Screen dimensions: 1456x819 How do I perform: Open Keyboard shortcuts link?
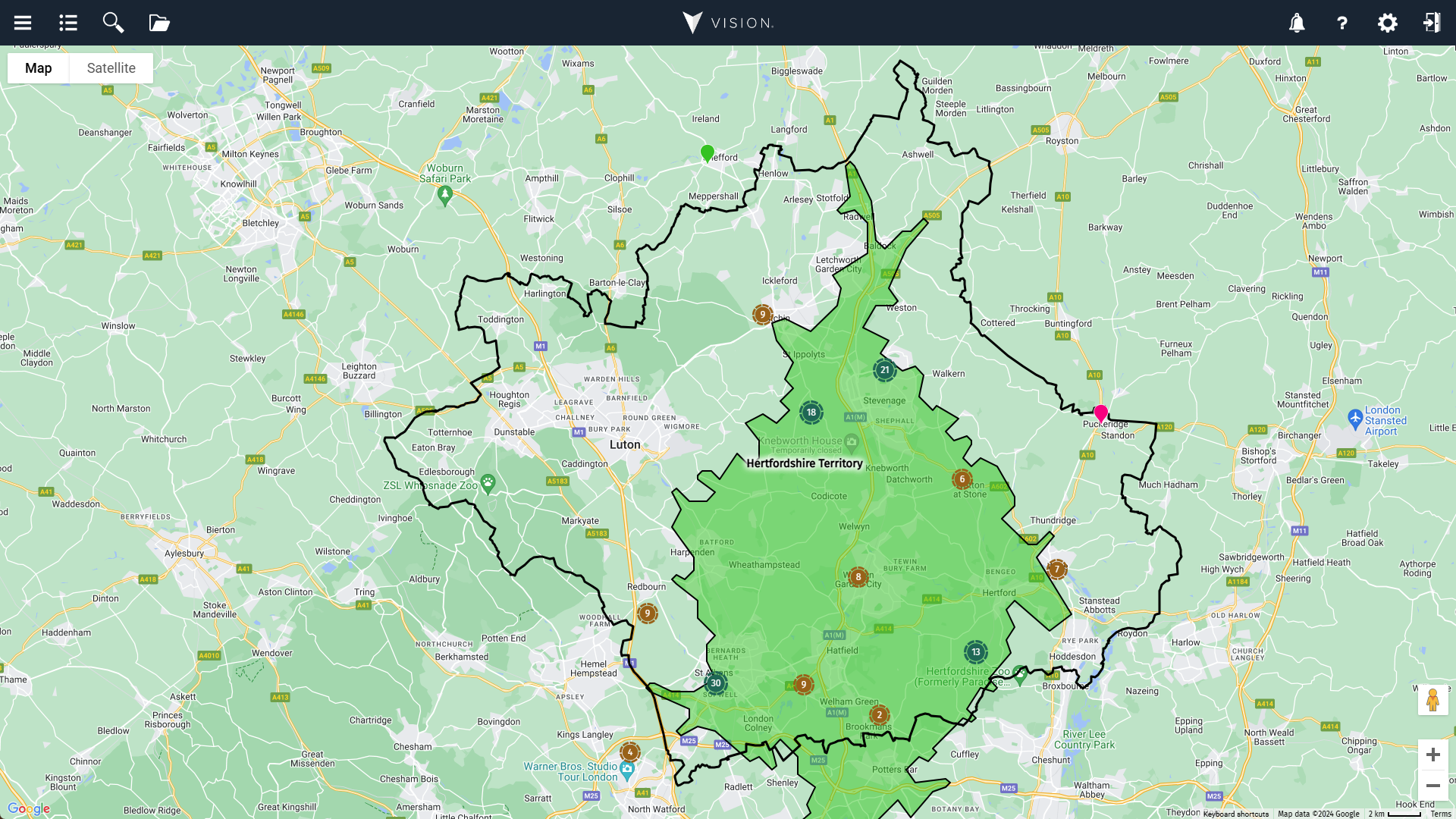tap(1236, 814)
